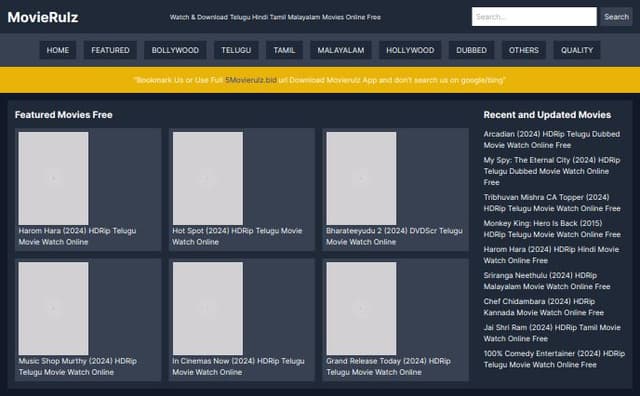Click the site tagline Watch & Download text
Viewport: 640px width, 396px height.
click(275, 17)
